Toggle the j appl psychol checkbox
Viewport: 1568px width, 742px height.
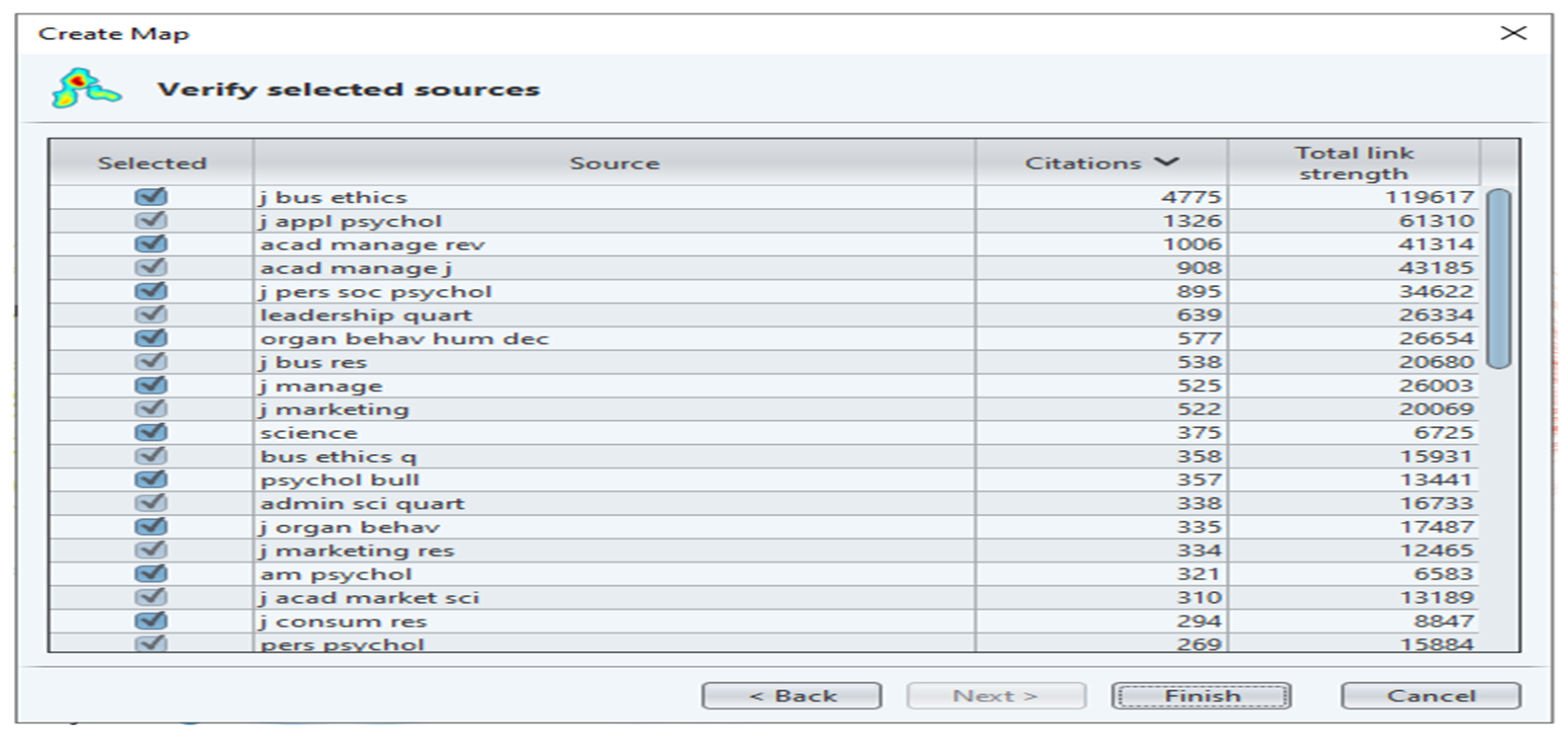(x=151, y=220)
